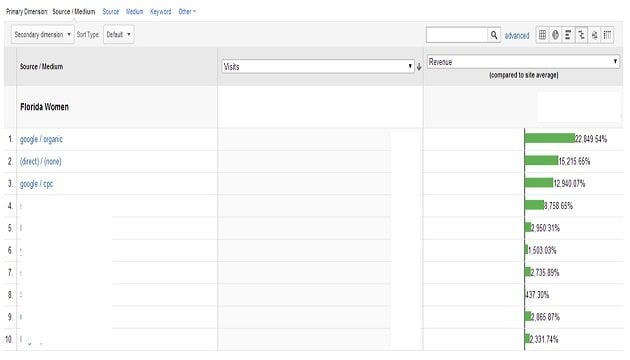Open the Revenue metric dropdown
This screenshot has height=360, width=630.
523,62
